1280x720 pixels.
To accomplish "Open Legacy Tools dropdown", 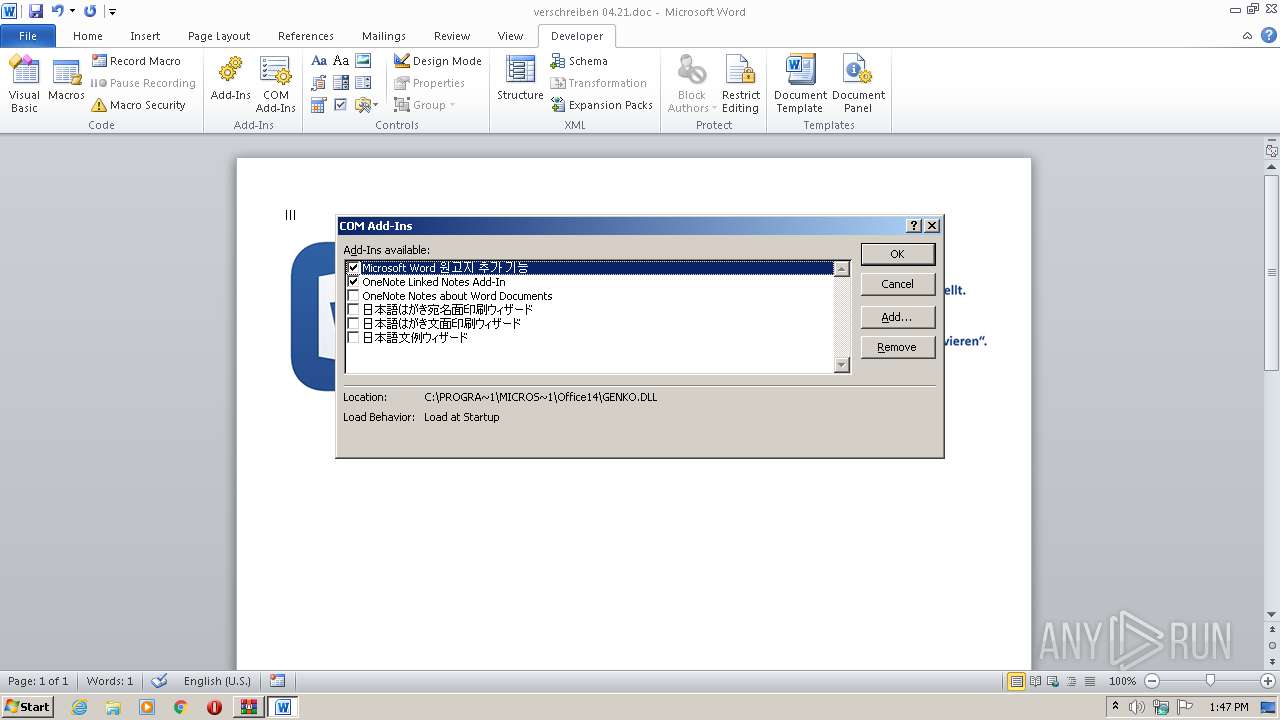I will click(x=365, y=105).
